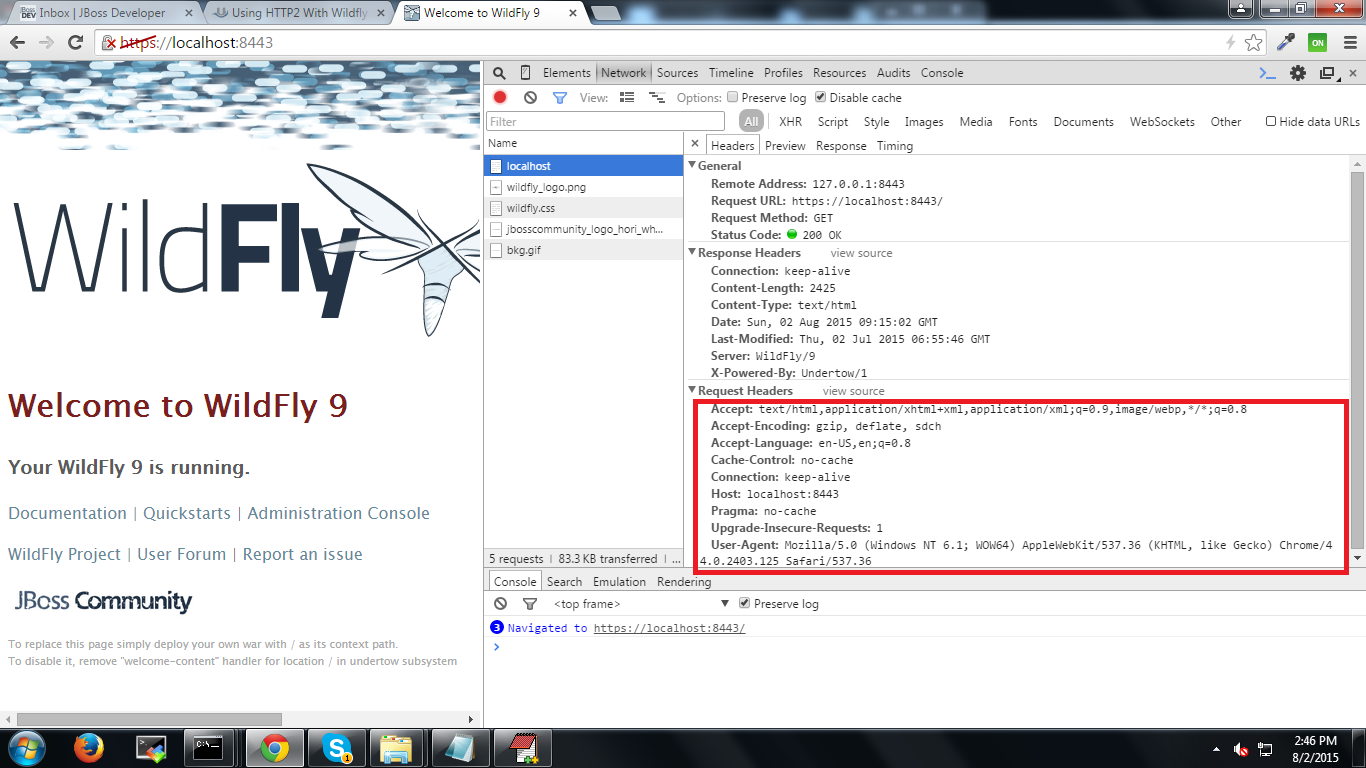Select the All filter button

[752, 121]
